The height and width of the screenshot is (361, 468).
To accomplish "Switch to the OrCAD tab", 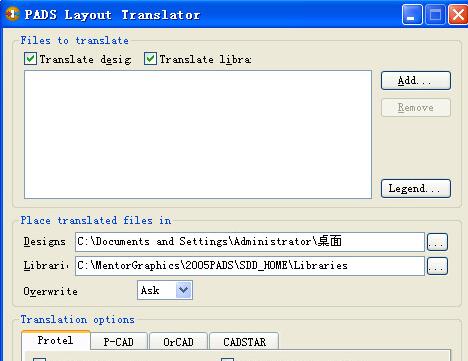I will tap(178, 341).
